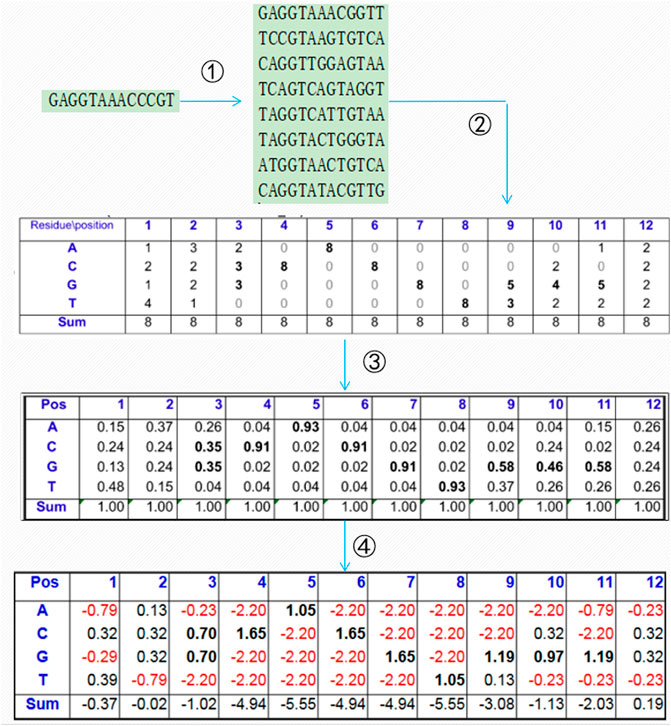
Task: Select score 1.05 at T, position 8
Action: (x=450, y=680)
